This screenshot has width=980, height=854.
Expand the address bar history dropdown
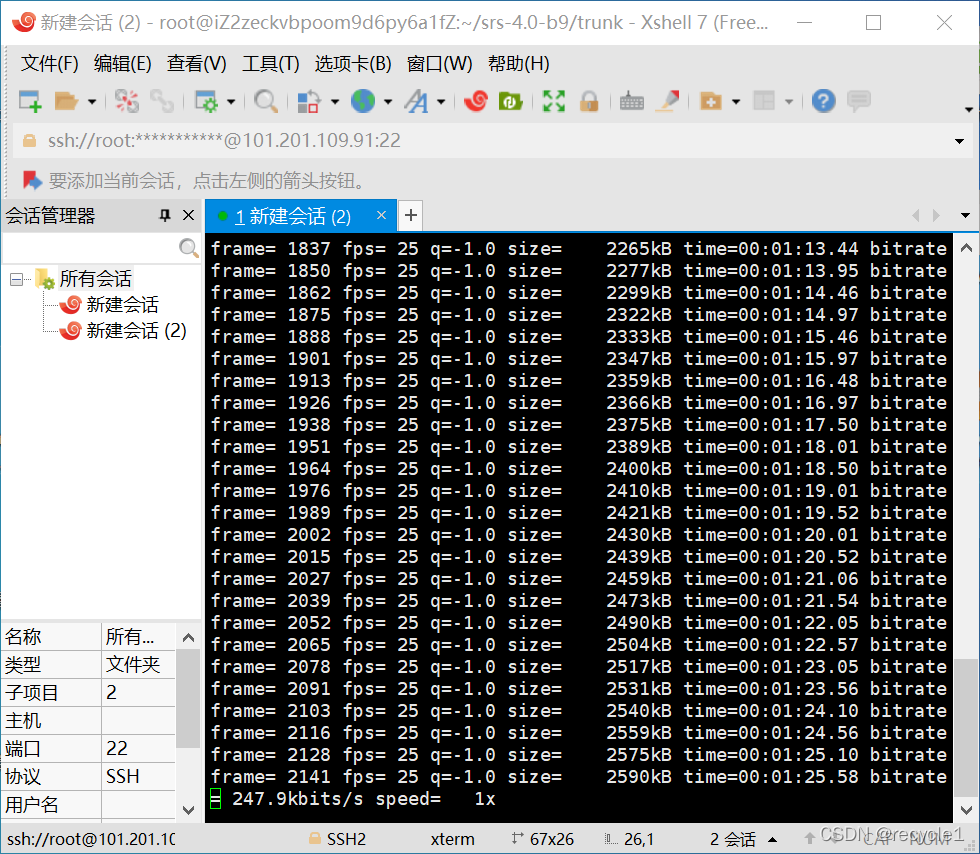[x=959, y=141]
